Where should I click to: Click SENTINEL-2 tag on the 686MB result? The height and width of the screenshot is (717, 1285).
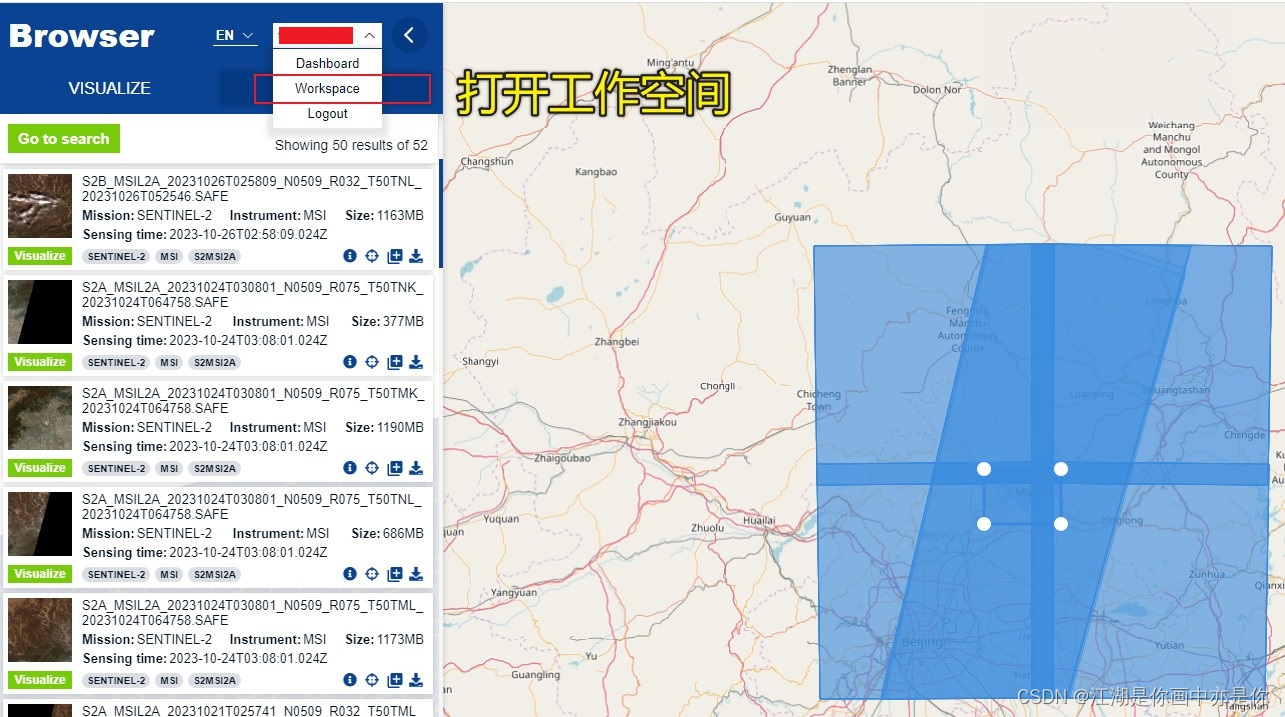tap(116, 574)
